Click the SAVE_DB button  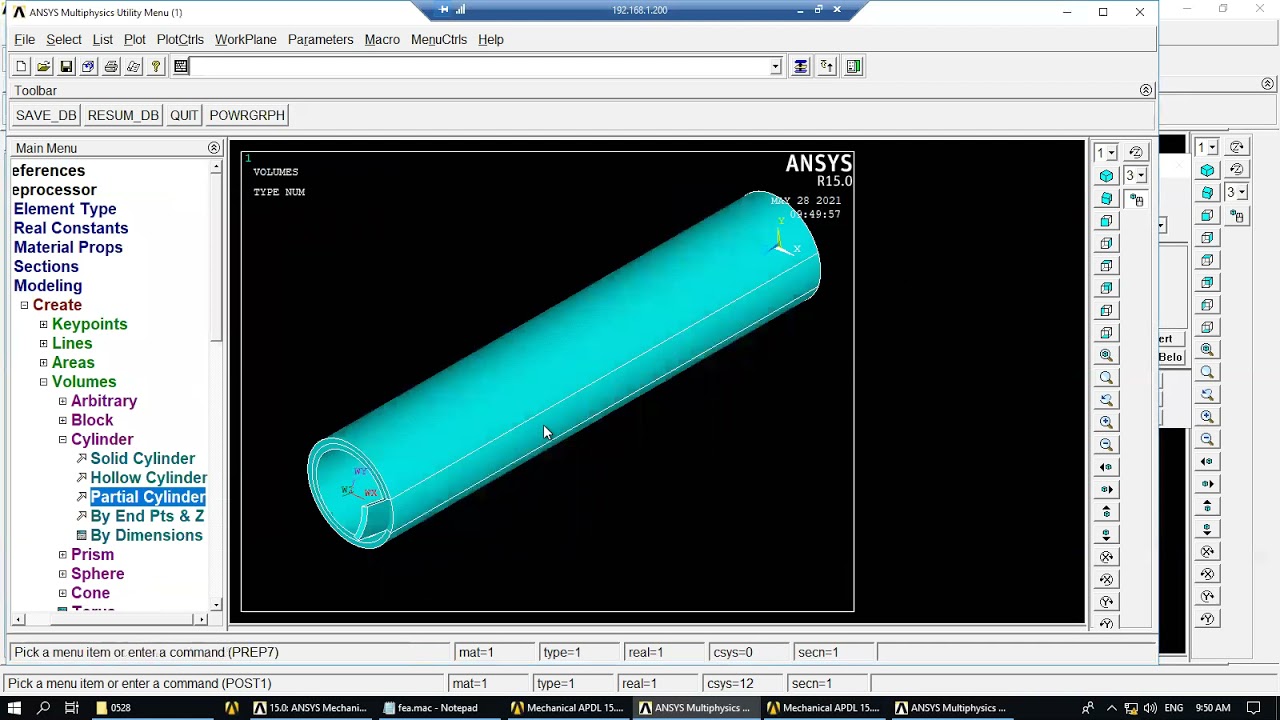click(46, 115)
